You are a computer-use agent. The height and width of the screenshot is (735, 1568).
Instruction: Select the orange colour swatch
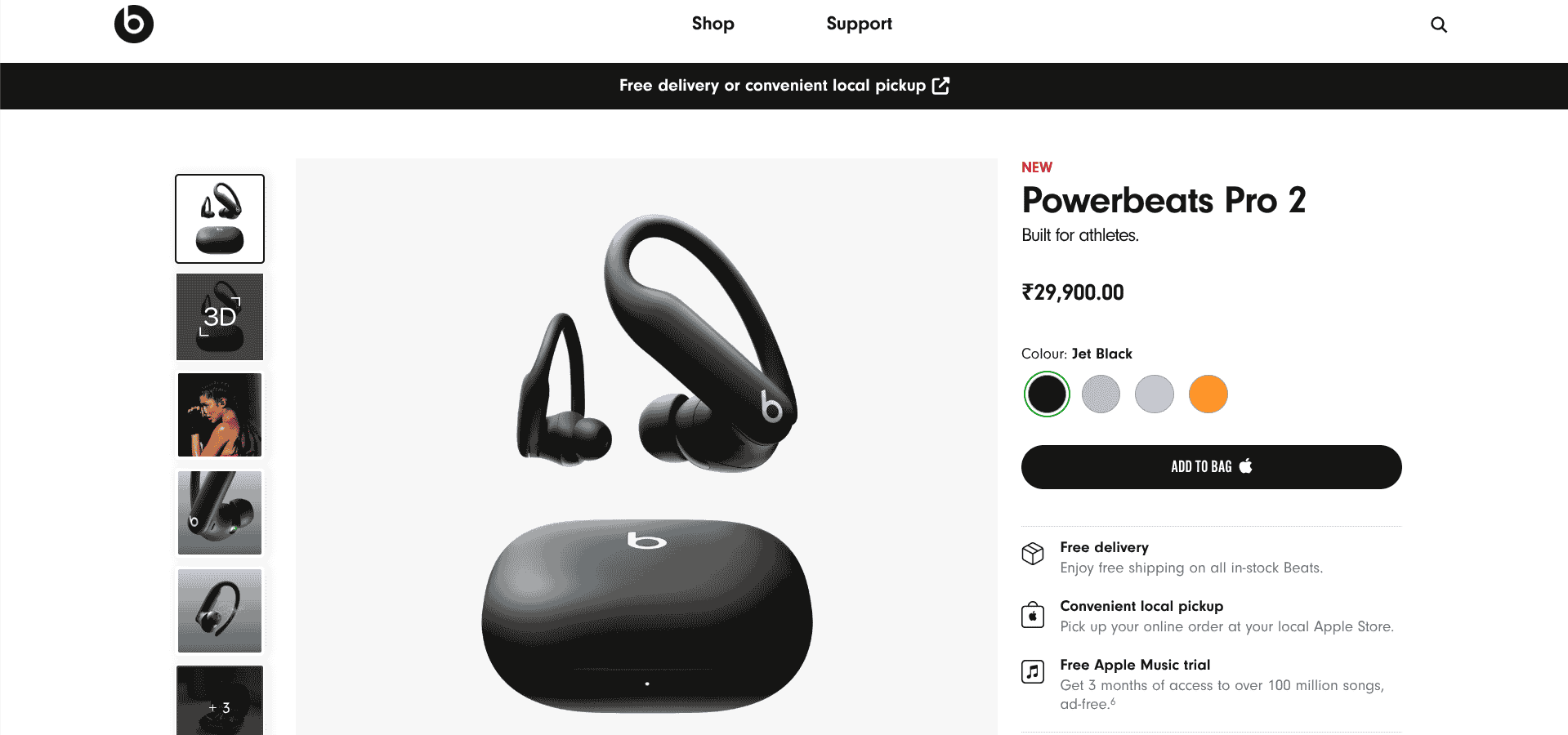click(1208, 394)
